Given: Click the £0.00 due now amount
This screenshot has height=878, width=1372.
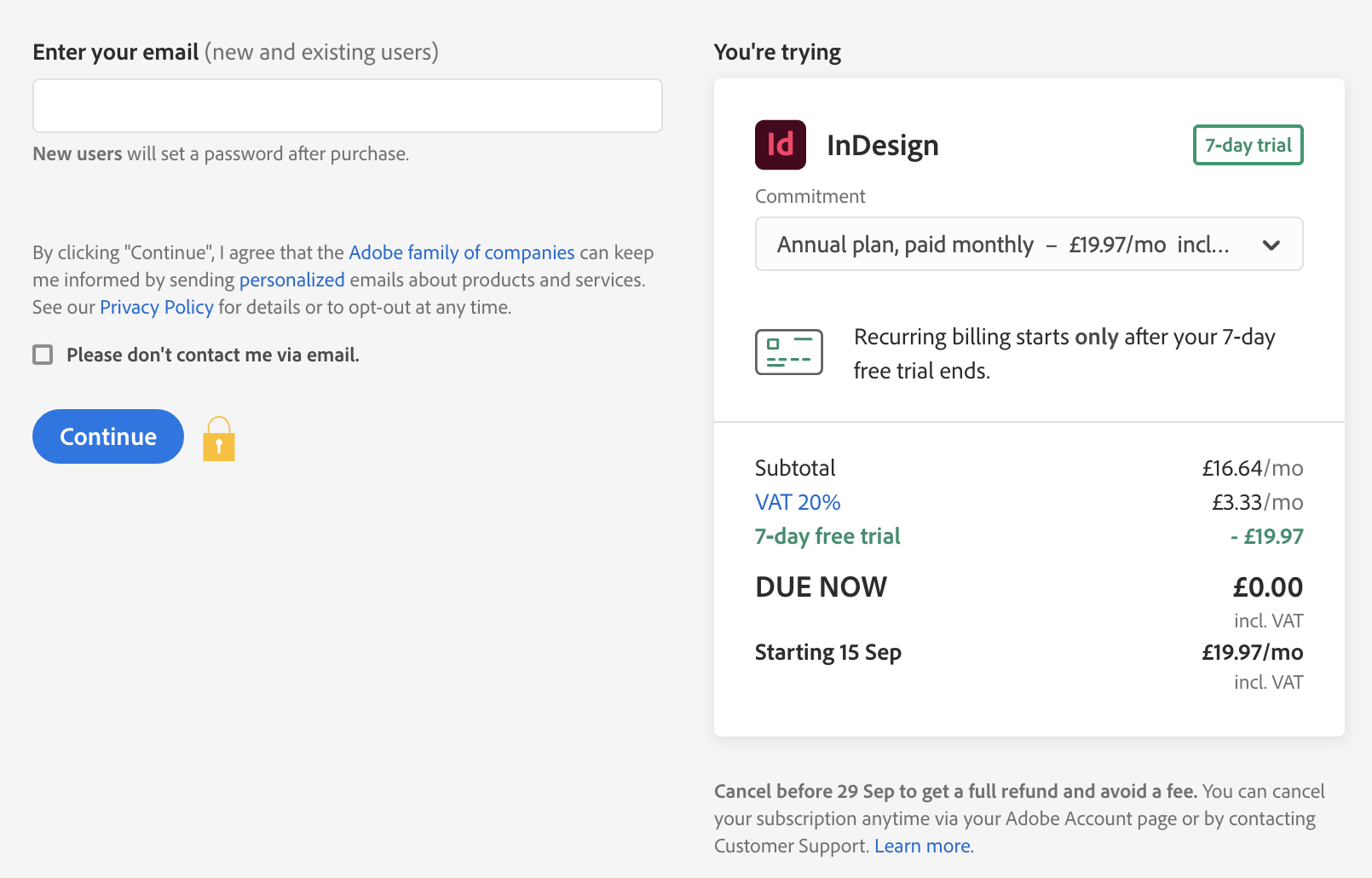Looking at the screenshot, I should click(1267, 587).
